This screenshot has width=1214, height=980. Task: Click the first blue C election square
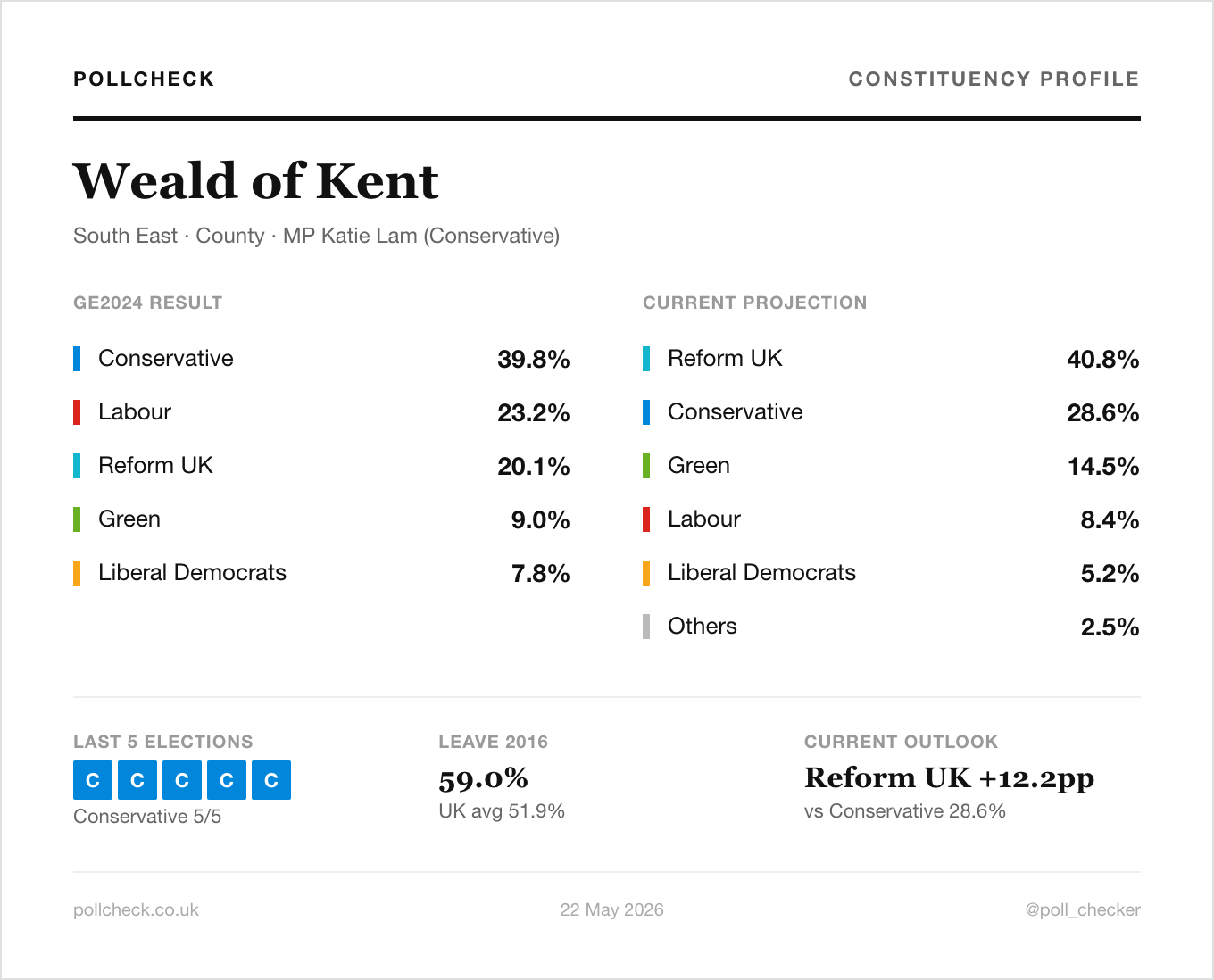tap(93, 780)
